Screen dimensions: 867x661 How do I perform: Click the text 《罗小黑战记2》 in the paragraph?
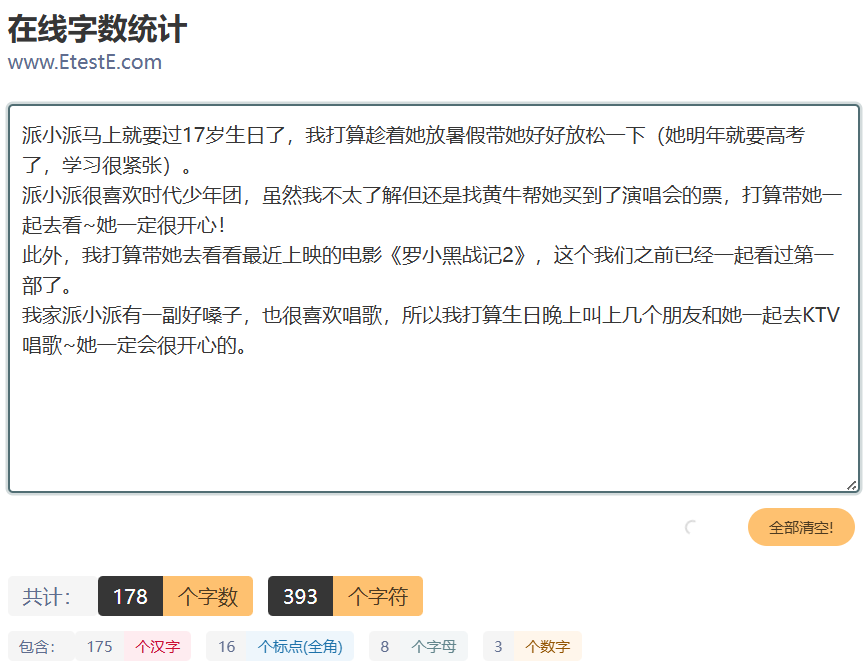(x=458, y=255)
